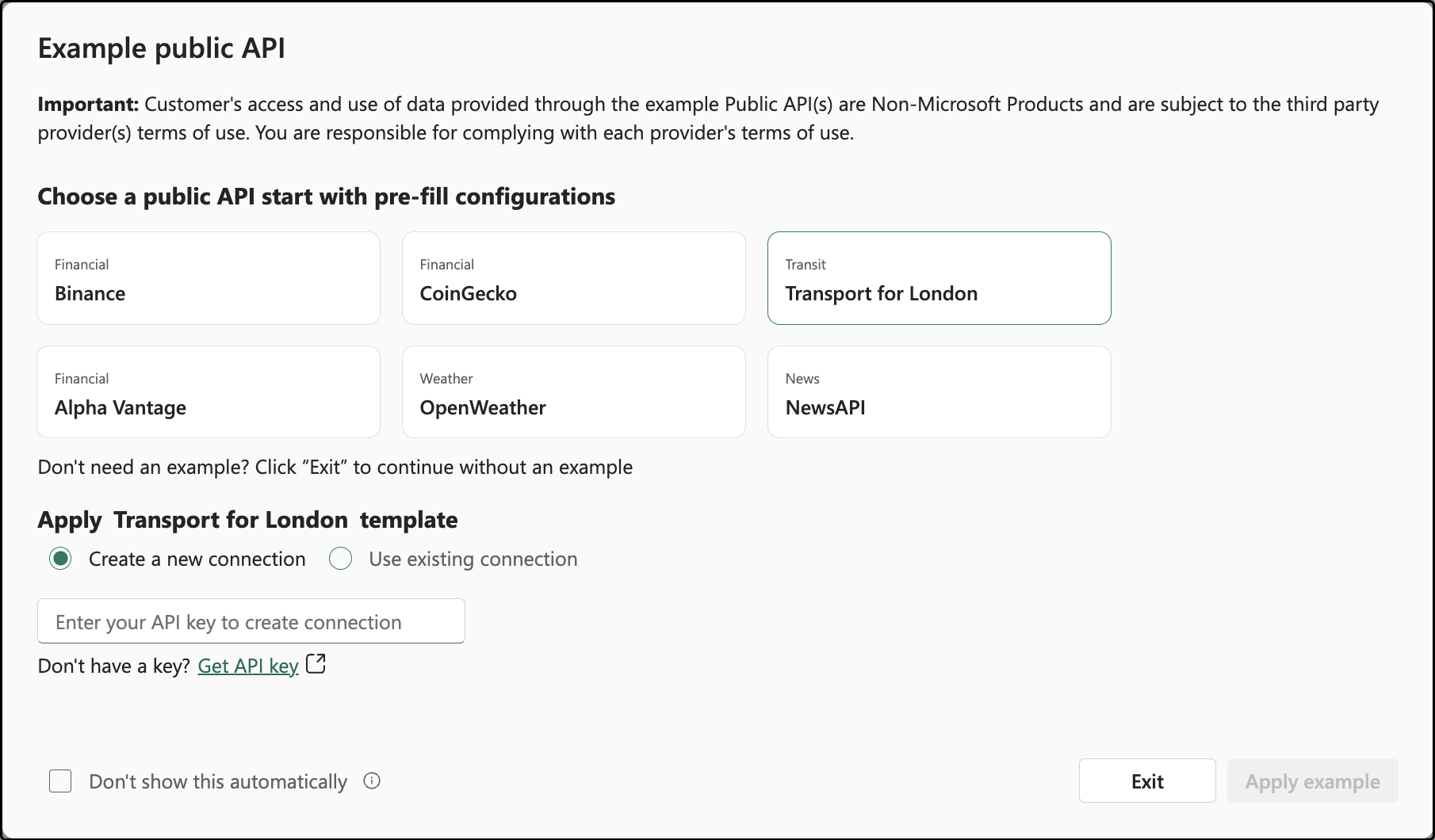1435x840 pixels.
Task: Select the Binance financial API card
Action: [209, 278]
